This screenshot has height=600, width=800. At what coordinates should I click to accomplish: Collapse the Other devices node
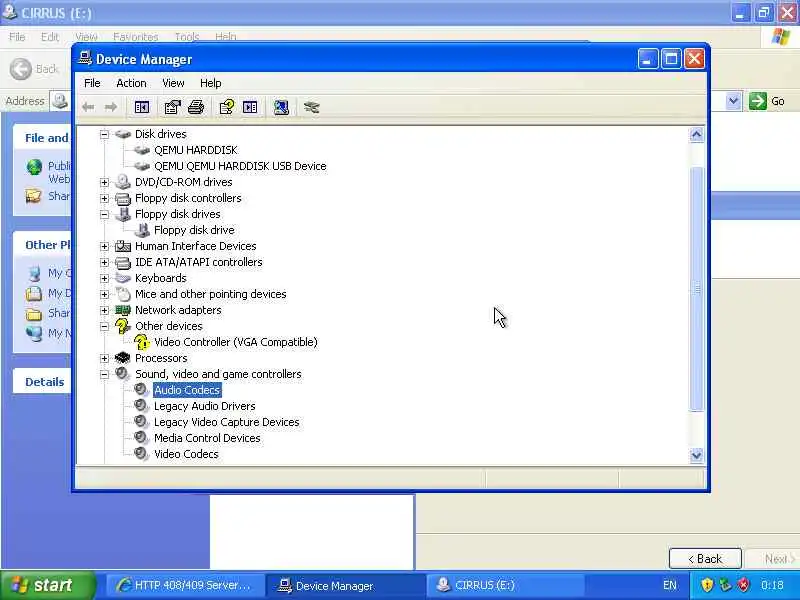click(105, 327)
